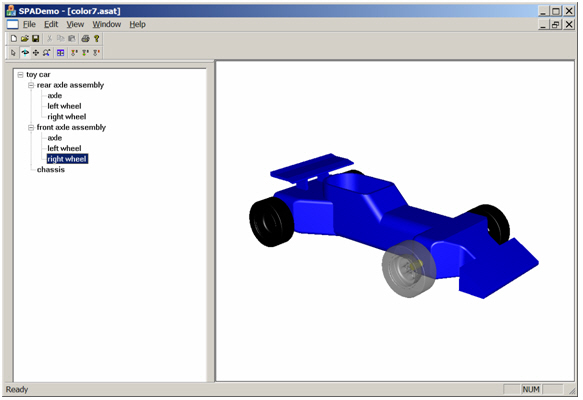This screenshot has width=583, height=400.
Task: Open the Window menu
Action: [x=107, y=25]
